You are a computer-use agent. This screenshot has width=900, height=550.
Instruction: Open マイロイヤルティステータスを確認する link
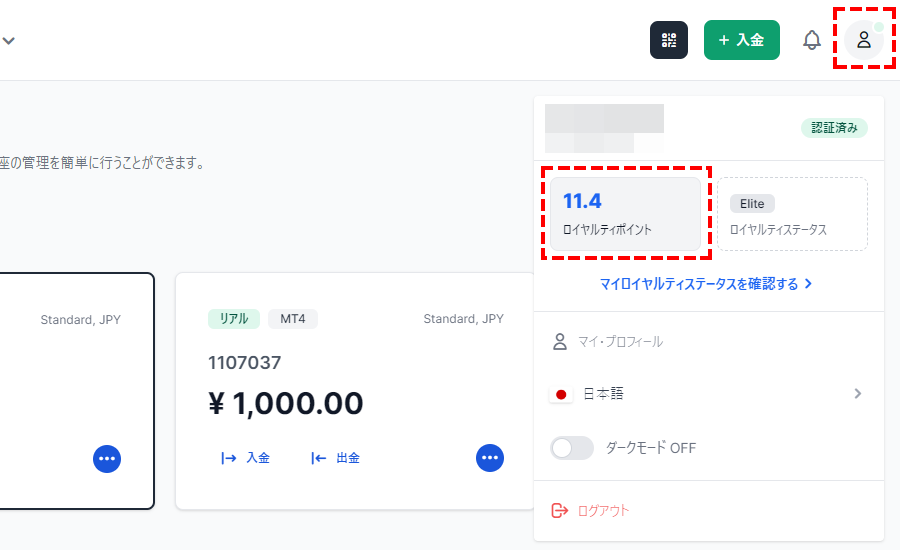(706, 284)
